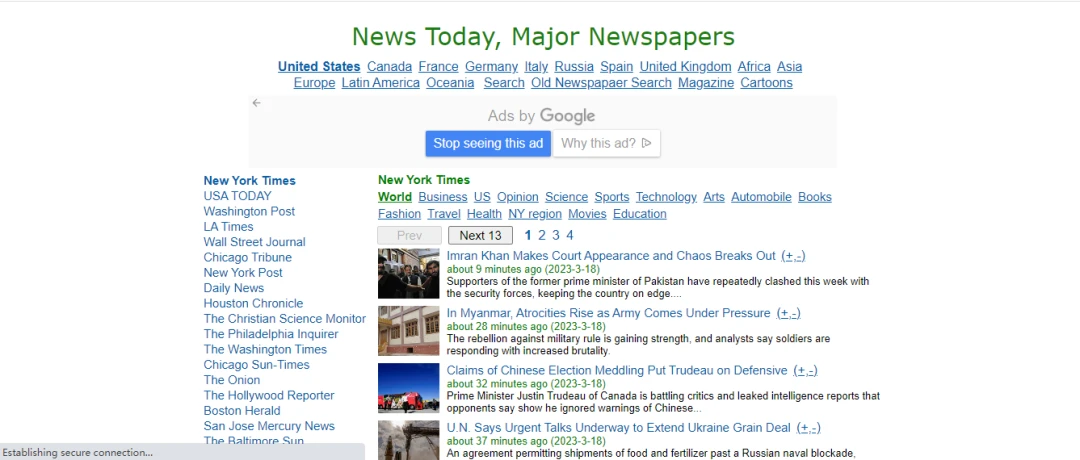Open the United Kingdom newspapers link
Image resolution: width=1080 pixels, height=460 pixels.
[x=685, y=67]
